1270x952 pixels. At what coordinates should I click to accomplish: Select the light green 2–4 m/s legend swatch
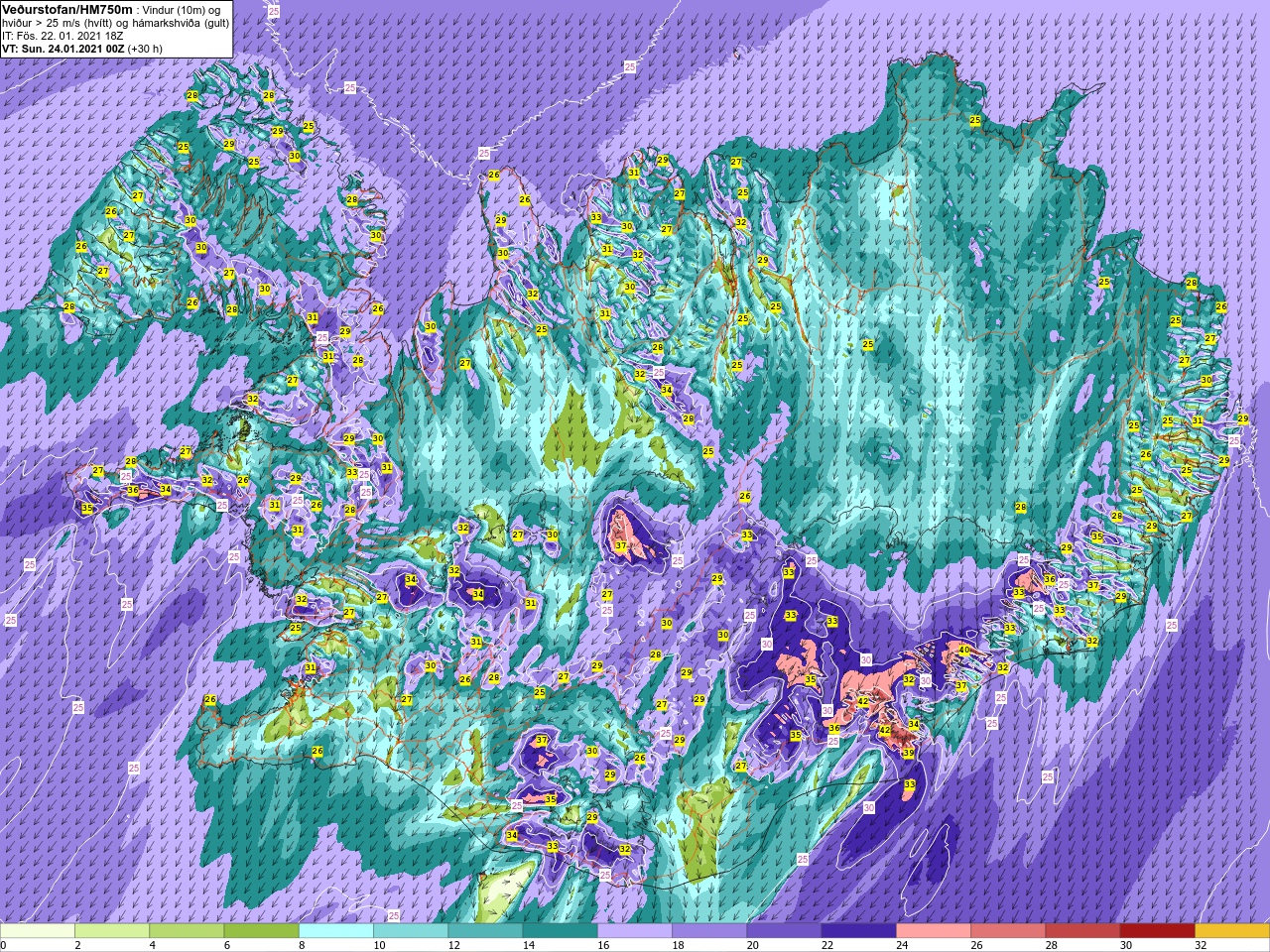[x=112, y=931]
